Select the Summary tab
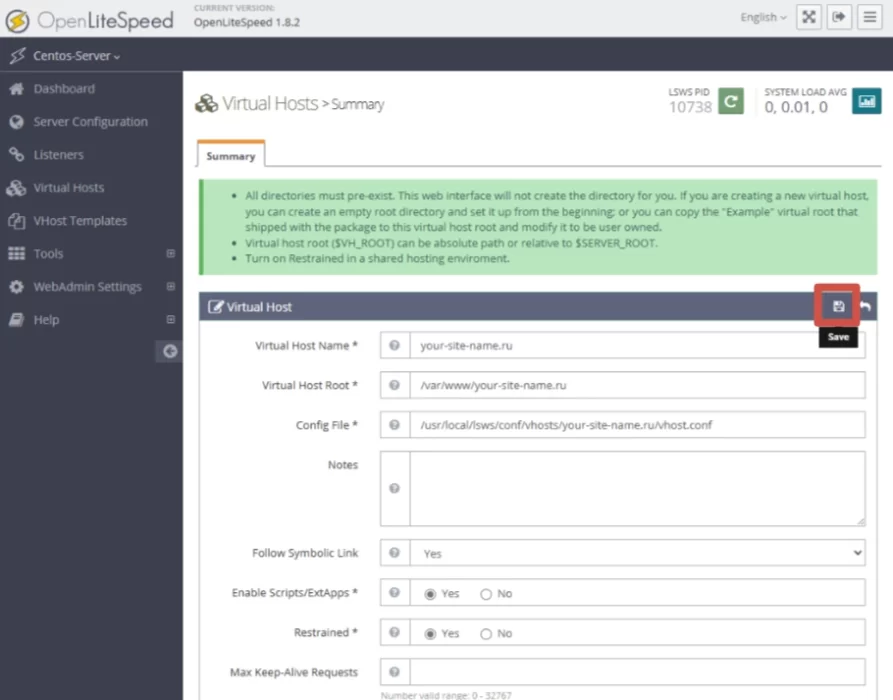This screenshot has width=893, height=700. tap(231, 155)
